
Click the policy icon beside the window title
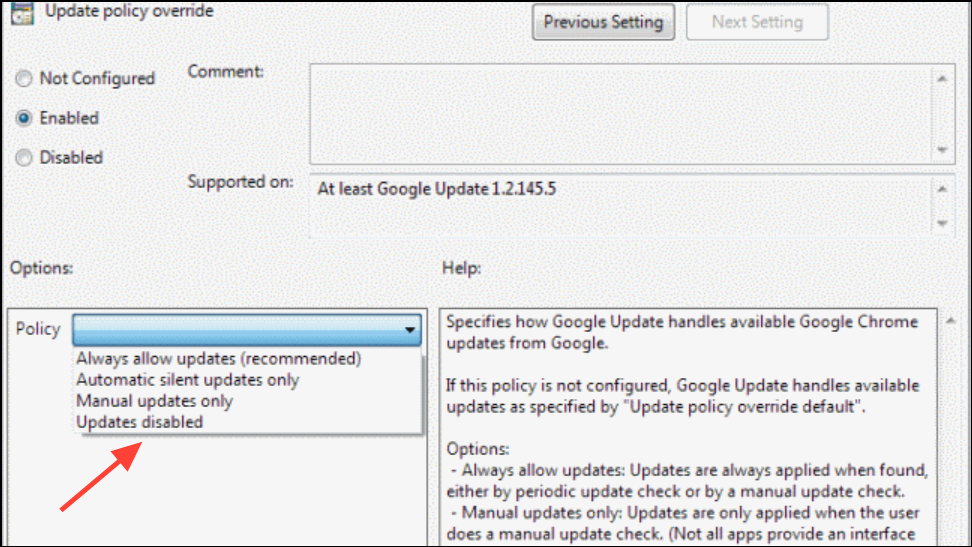click(22, 12)
